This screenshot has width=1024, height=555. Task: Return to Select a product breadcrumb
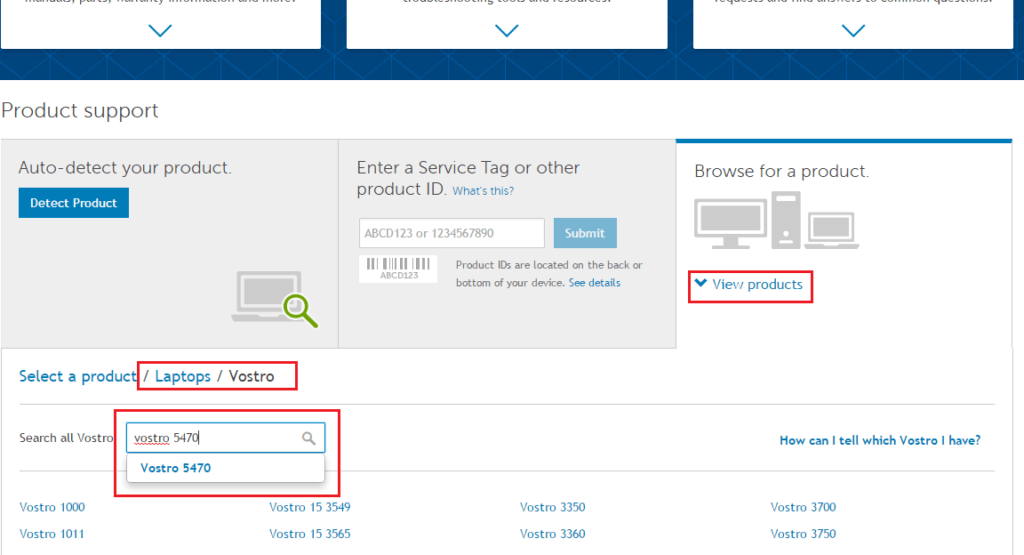(x=77, y=376)
